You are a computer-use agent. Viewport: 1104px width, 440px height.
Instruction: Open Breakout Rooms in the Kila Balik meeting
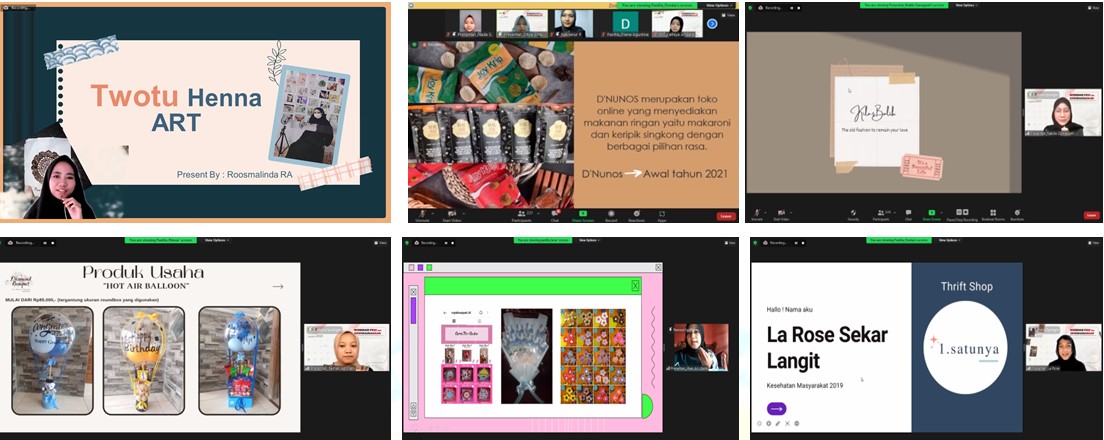click(x=994, y=213)
